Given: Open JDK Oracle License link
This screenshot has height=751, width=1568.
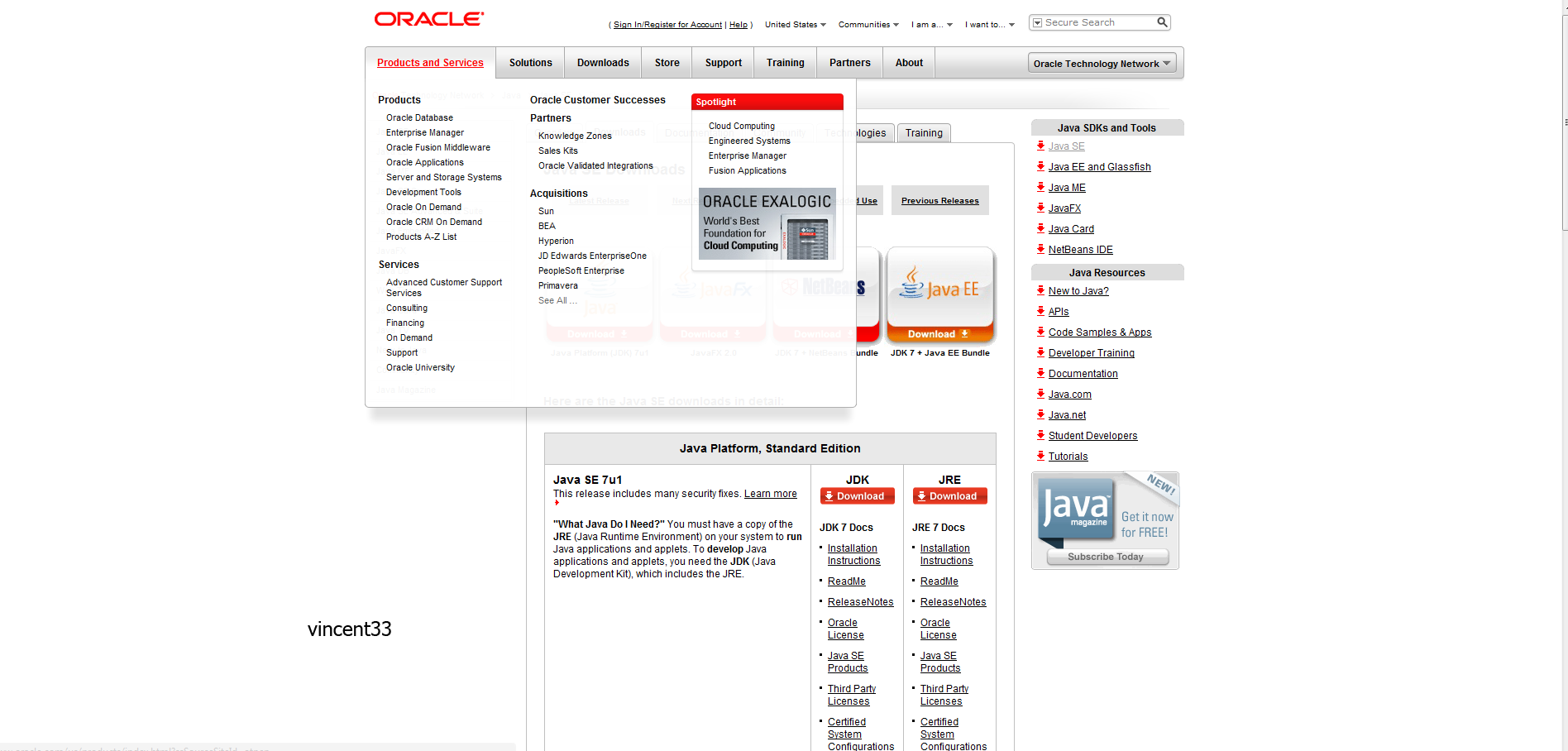Looking at the screenshot, I should (x=846, y=629).
